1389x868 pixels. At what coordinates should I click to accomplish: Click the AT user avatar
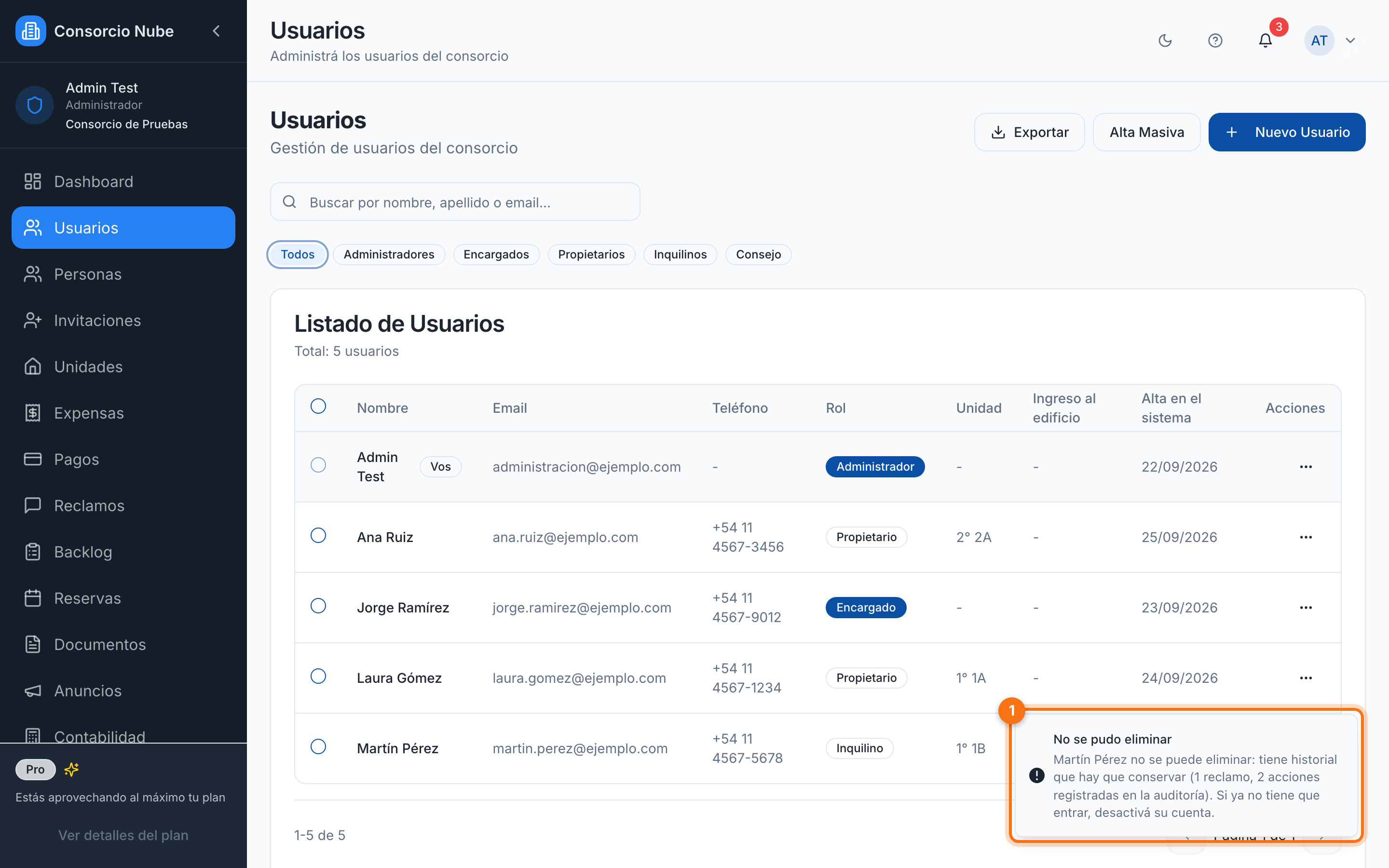[1319, 41]
